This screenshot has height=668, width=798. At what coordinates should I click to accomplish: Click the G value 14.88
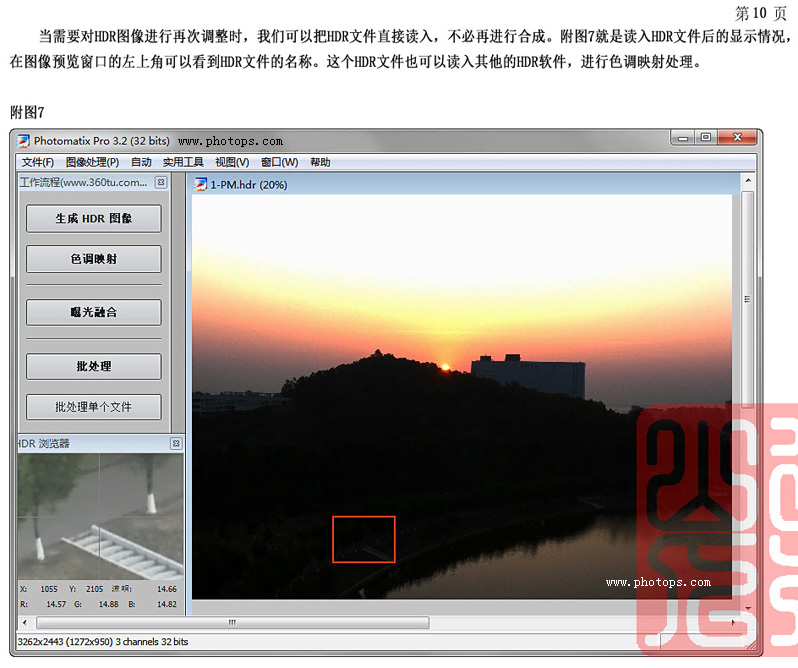click(108, 604)
